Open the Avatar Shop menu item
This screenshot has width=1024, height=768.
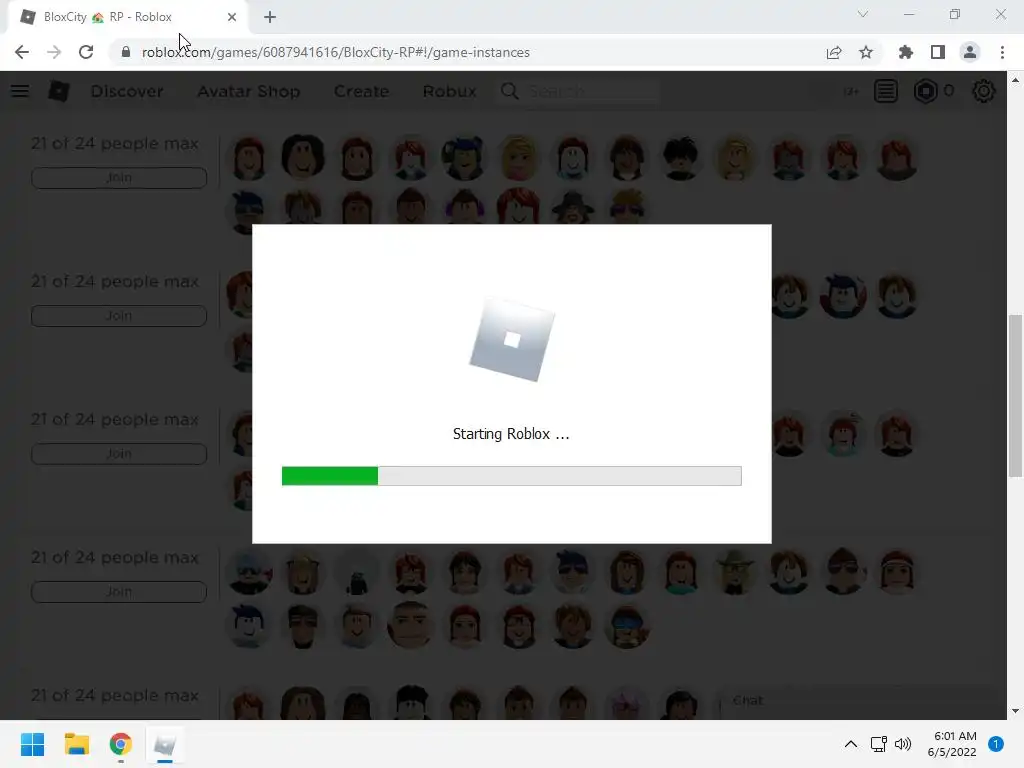pyautogui.click(x=249, y=91)
